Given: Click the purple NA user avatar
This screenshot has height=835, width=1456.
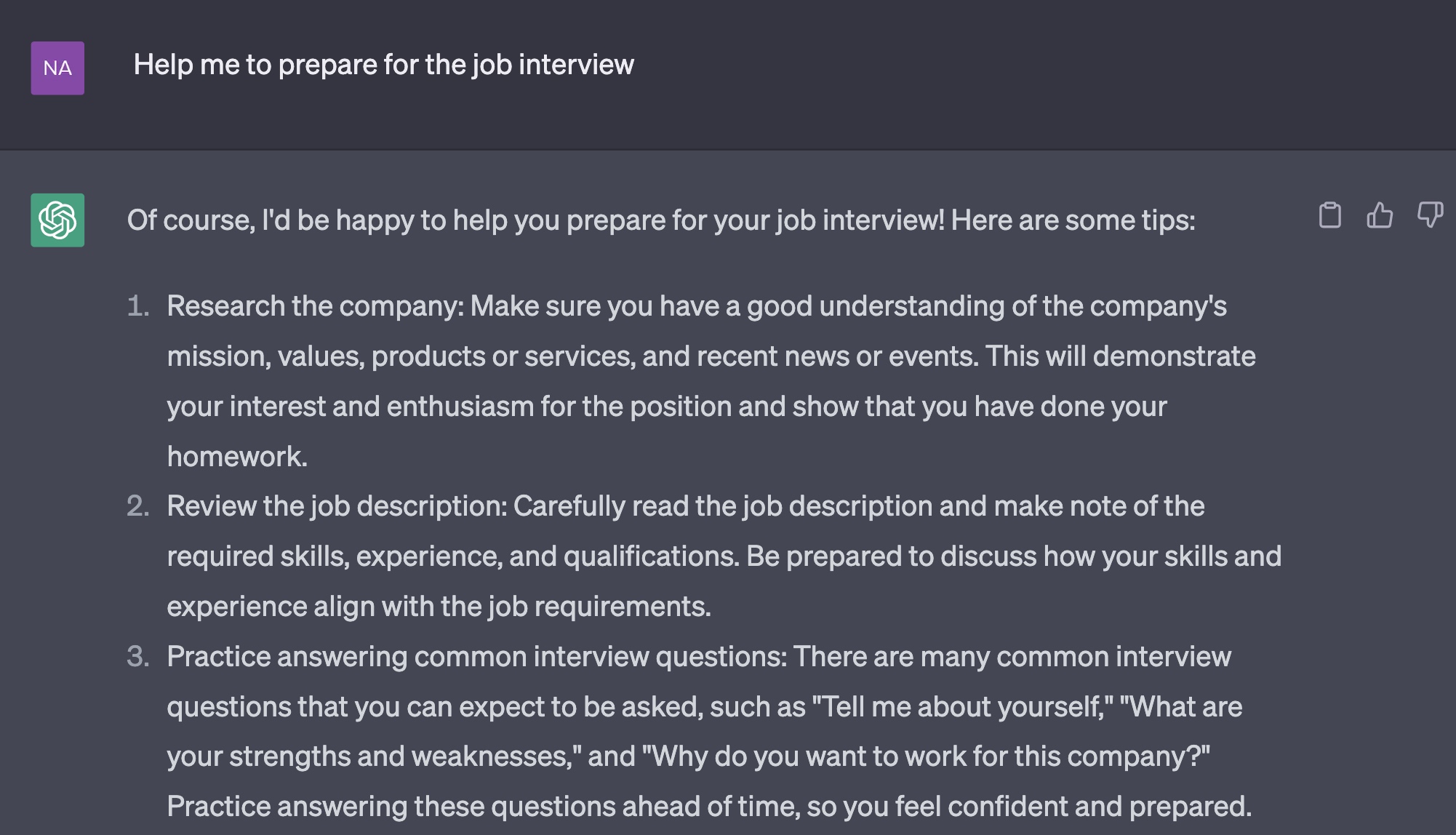Looking at the screenshot, I should [57, 68].
